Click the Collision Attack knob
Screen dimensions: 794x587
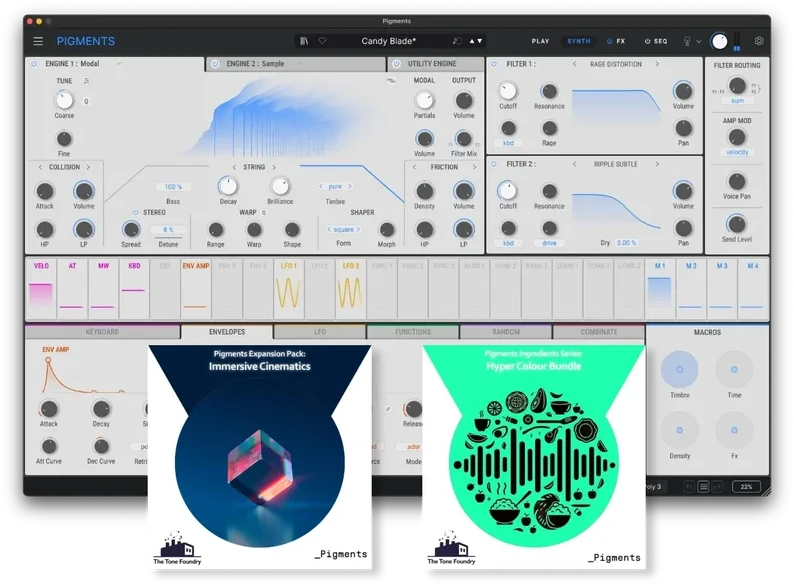click(45, 191)
